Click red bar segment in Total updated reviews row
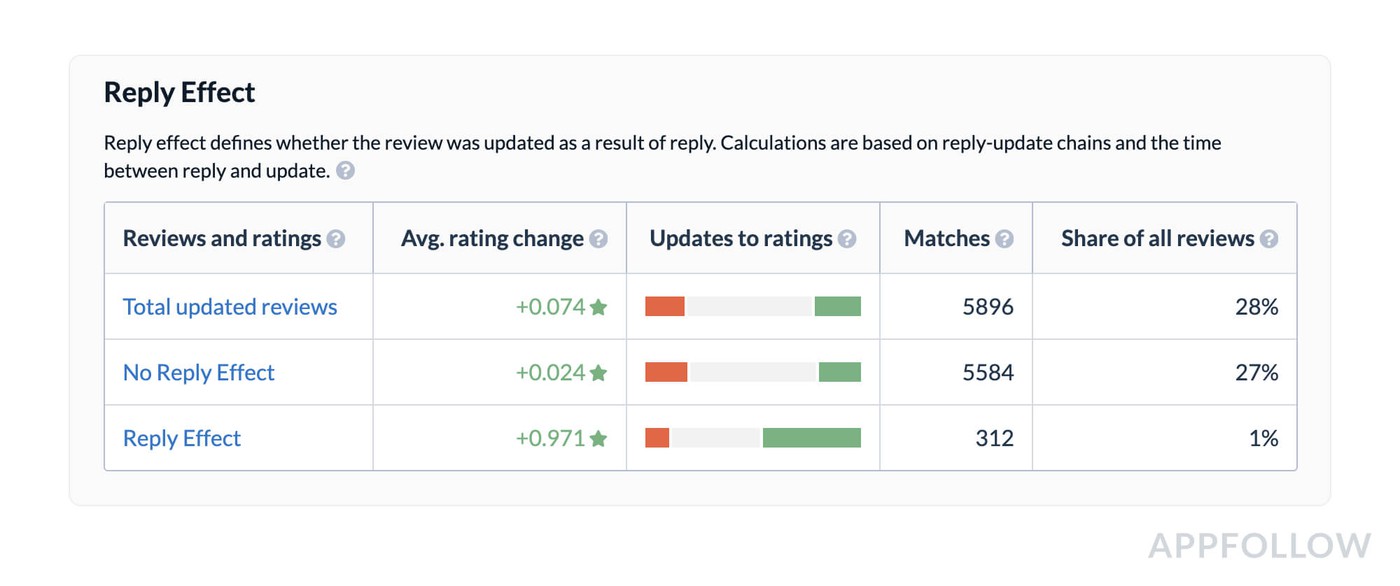 point(664,307)
